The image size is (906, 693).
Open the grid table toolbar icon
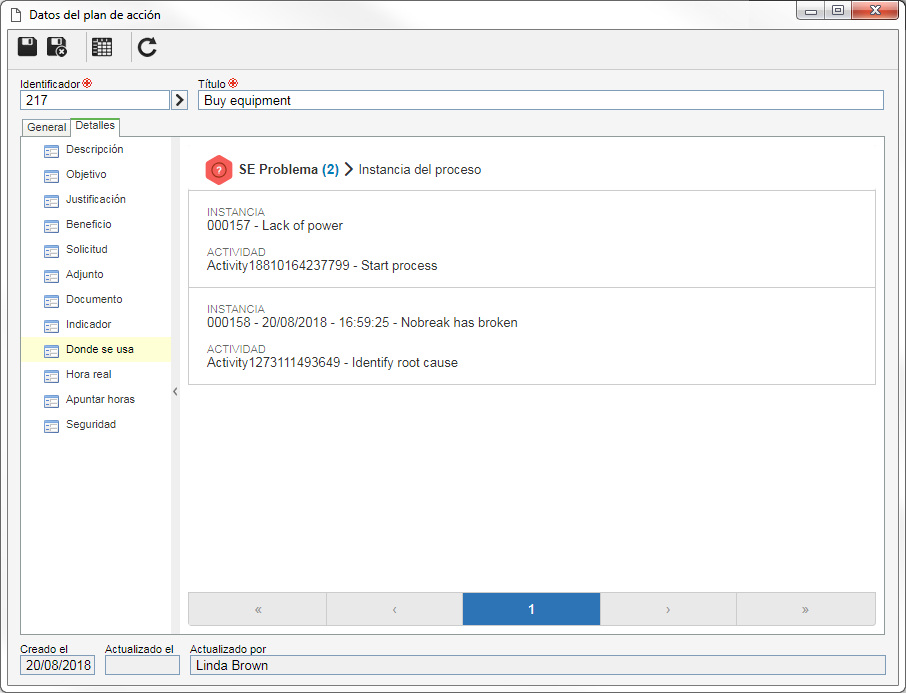[x=102, y=47]
